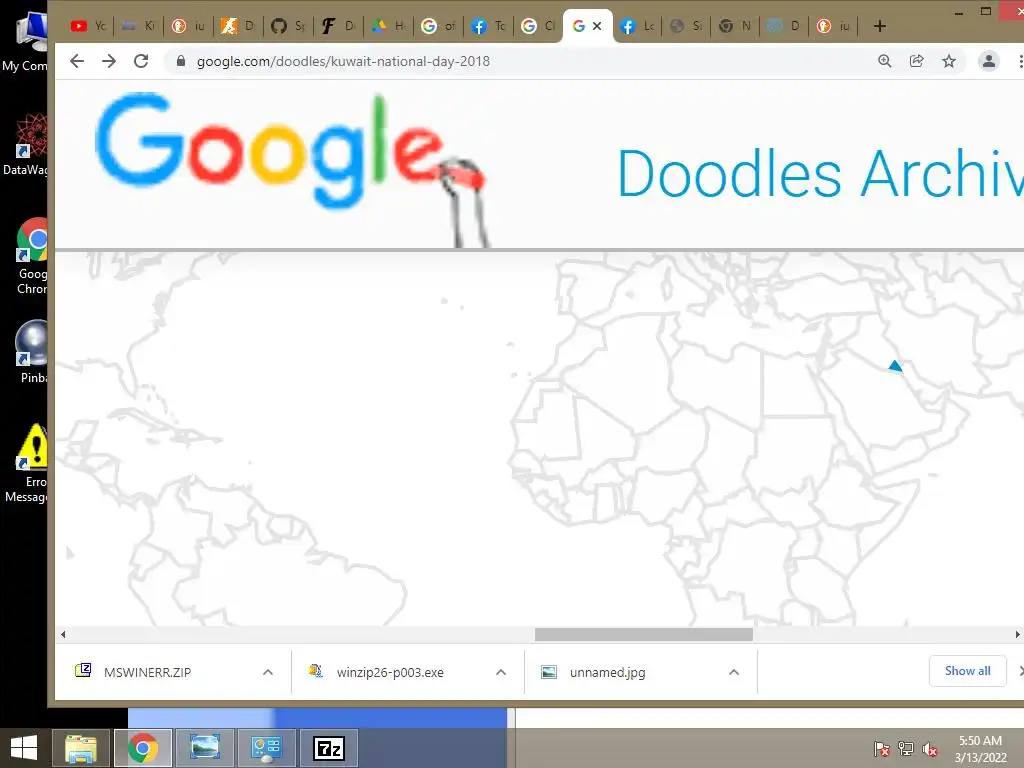Image resolution: width=1024 pixels, height=768 pixels.
Task: Open the Windows Start menu
Action: click(x=24, y=748)
